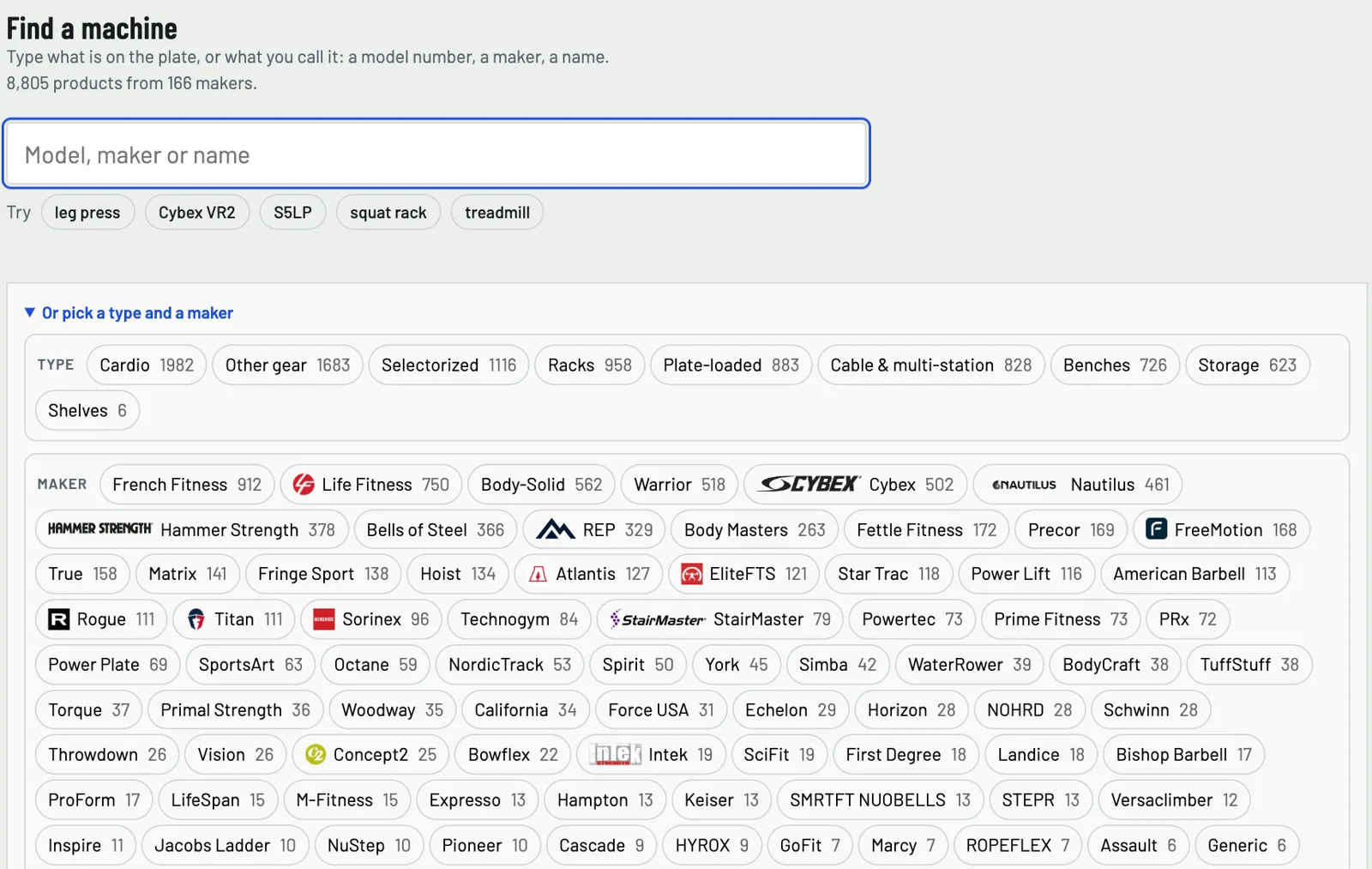
Task: Filter by Selectorized type
Action: click(448, 365)
